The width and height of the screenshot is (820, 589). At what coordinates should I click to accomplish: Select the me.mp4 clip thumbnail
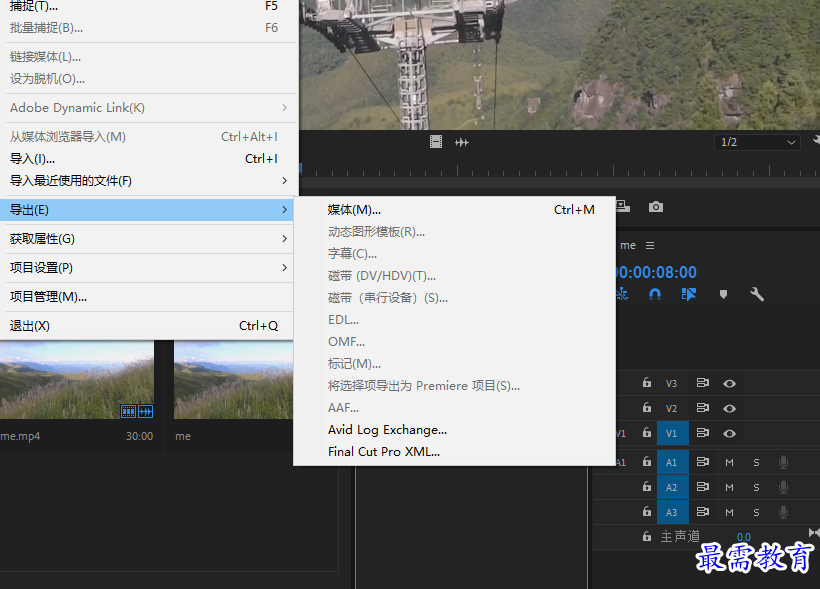pos(77,380)
